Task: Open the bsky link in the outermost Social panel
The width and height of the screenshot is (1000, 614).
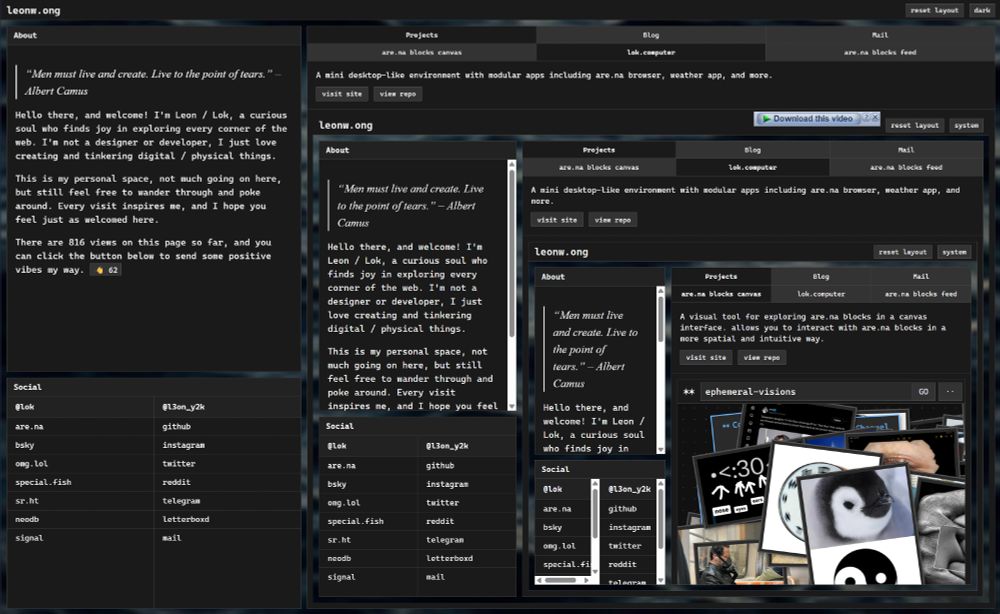Action: click(x=25, y=445)
